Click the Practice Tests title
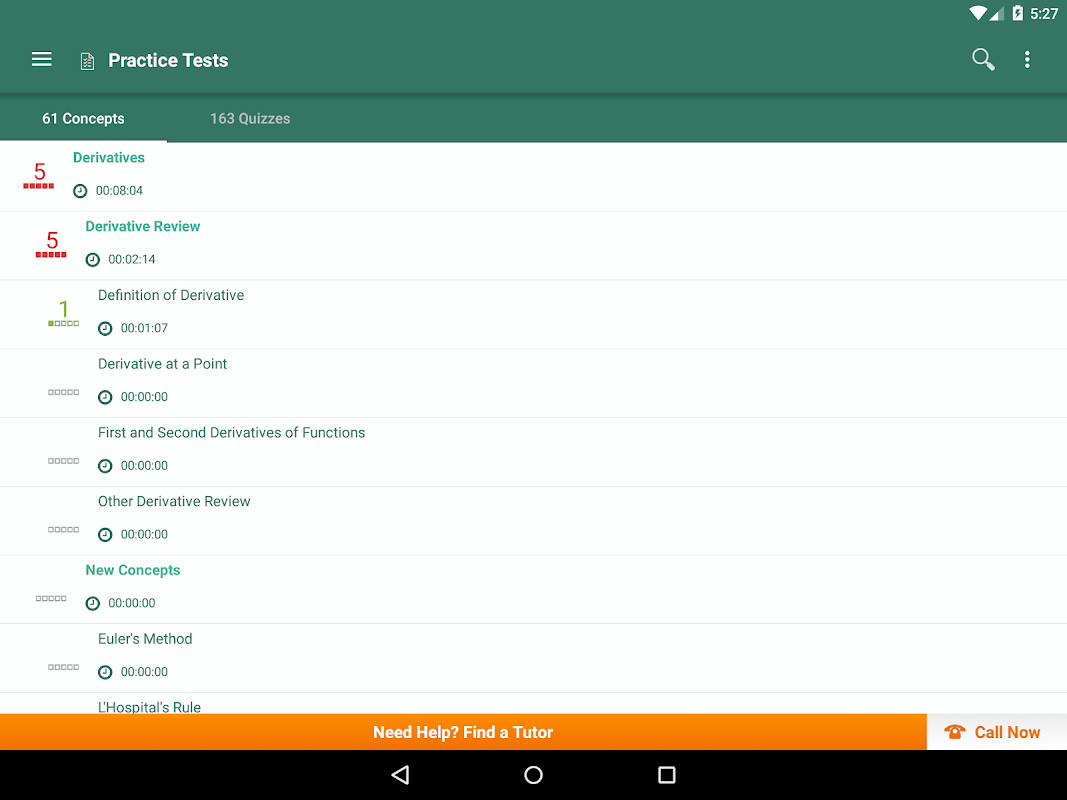The image size is (1067, 800). click(168, 61)
